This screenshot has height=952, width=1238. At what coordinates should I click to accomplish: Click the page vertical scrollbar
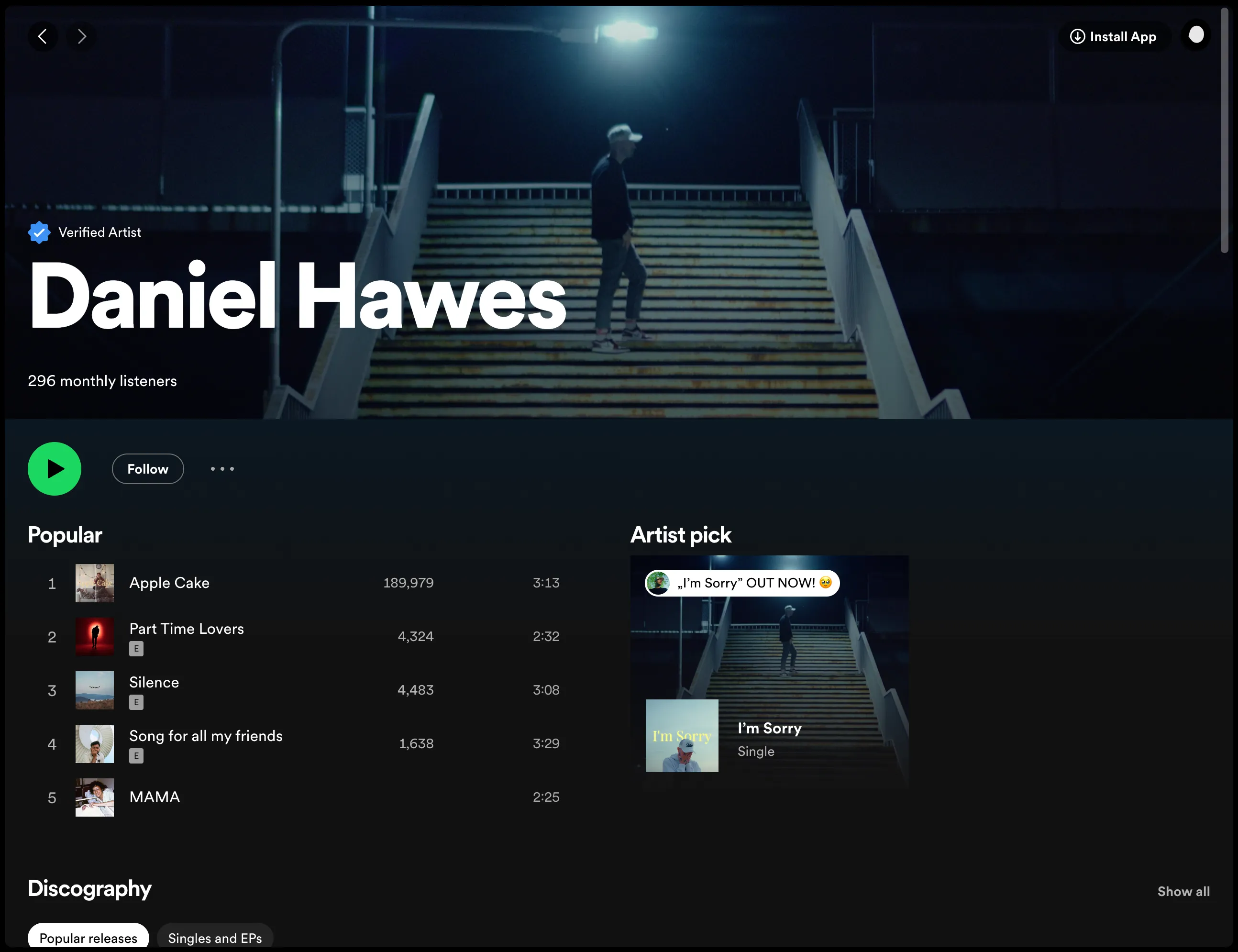tap(1225, 130)
